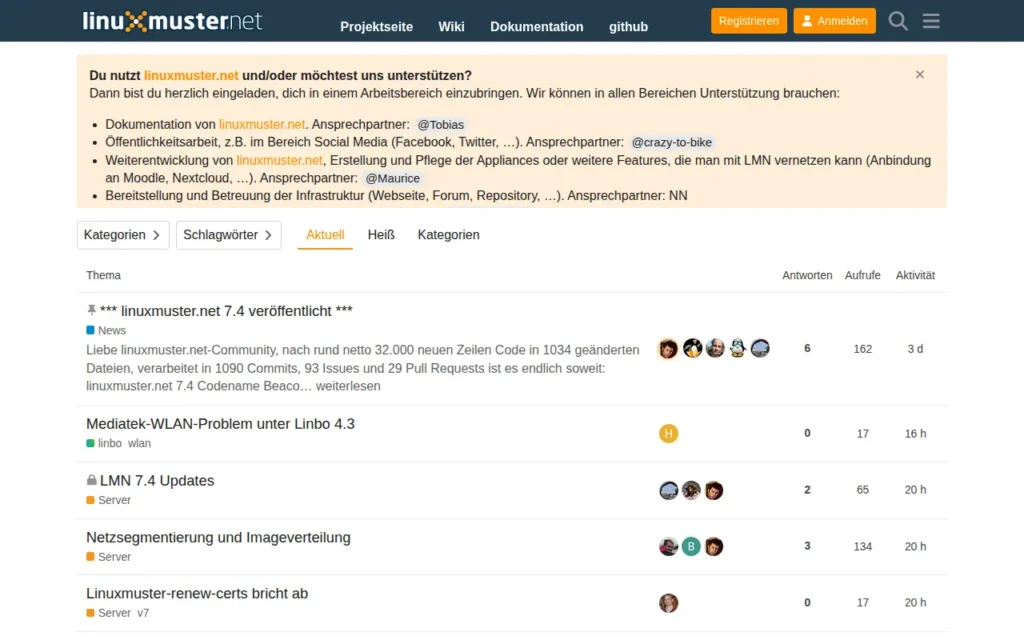This screenshot has width=1024, height=640.
Task: Click the blue News category badge
Action: [106, 330]
